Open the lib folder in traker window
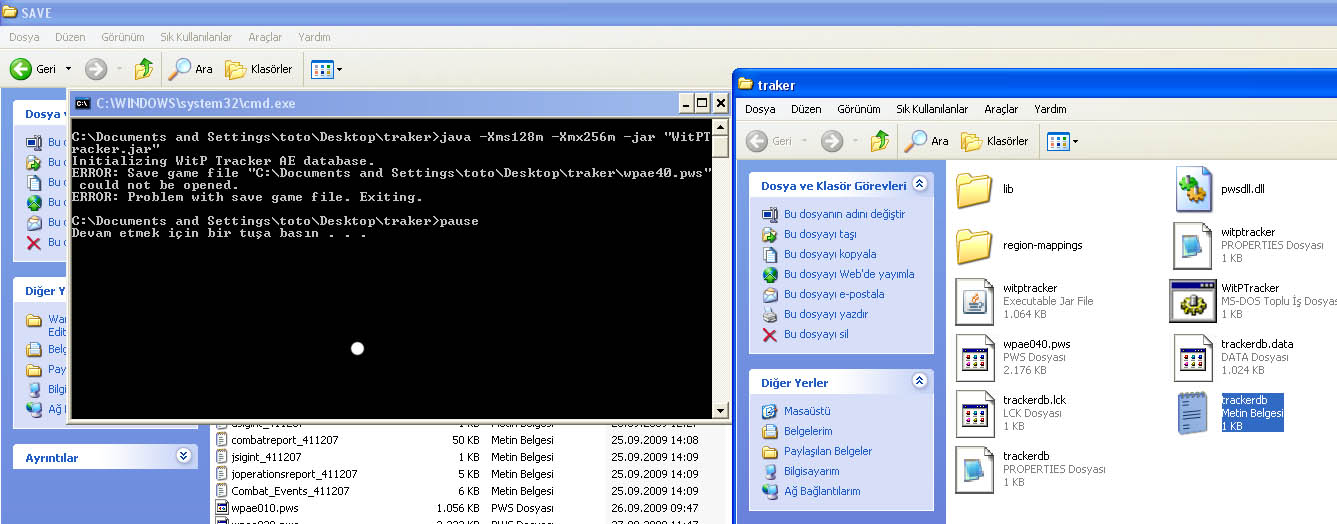This screenshot has width=1337, height=524. pos(973,190)
